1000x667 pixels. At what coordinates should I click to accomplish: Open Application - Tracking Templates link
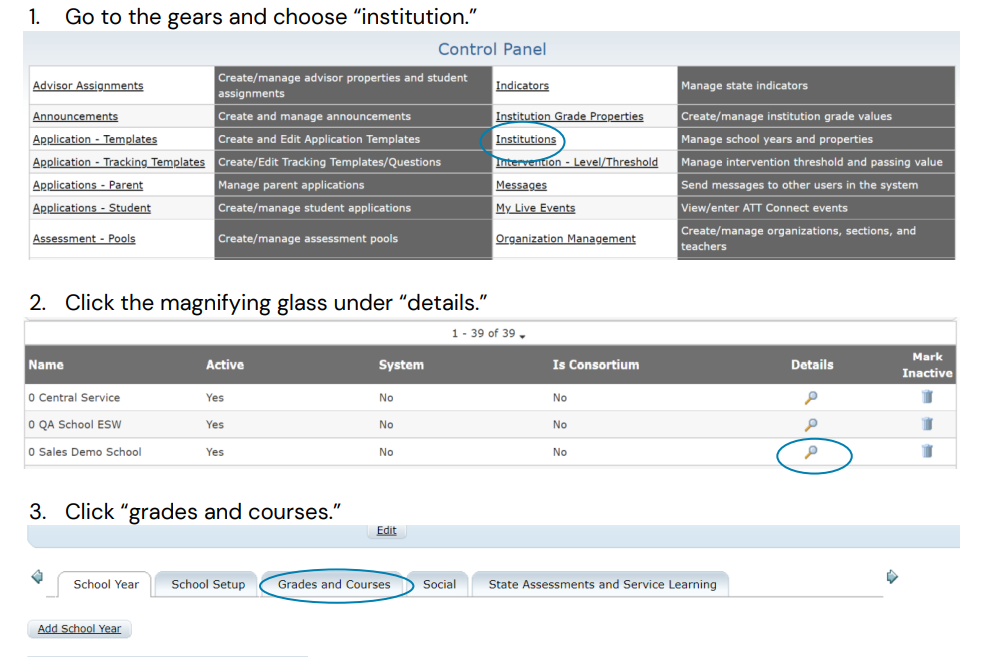119,162
